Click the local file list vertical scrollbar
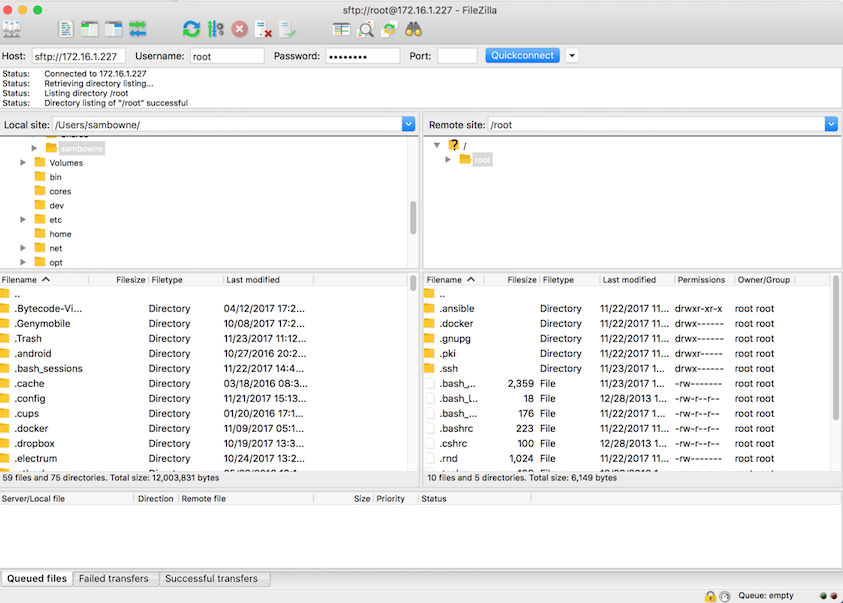This screenshot has width=843, height=603. click(x=413, y=283)
